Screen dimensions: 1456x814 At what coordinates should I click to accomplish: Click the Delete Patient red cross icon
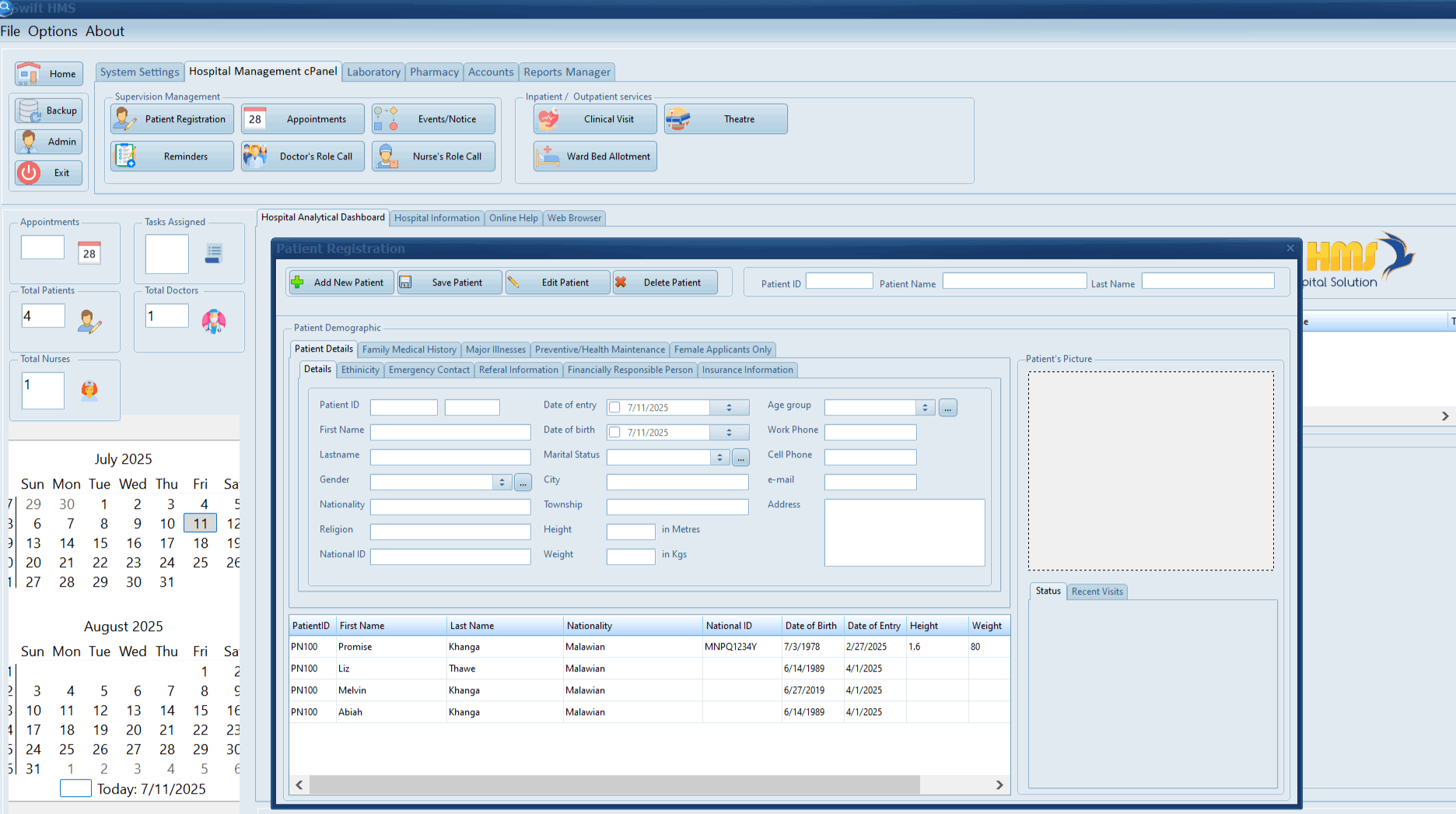coord(621,282)
